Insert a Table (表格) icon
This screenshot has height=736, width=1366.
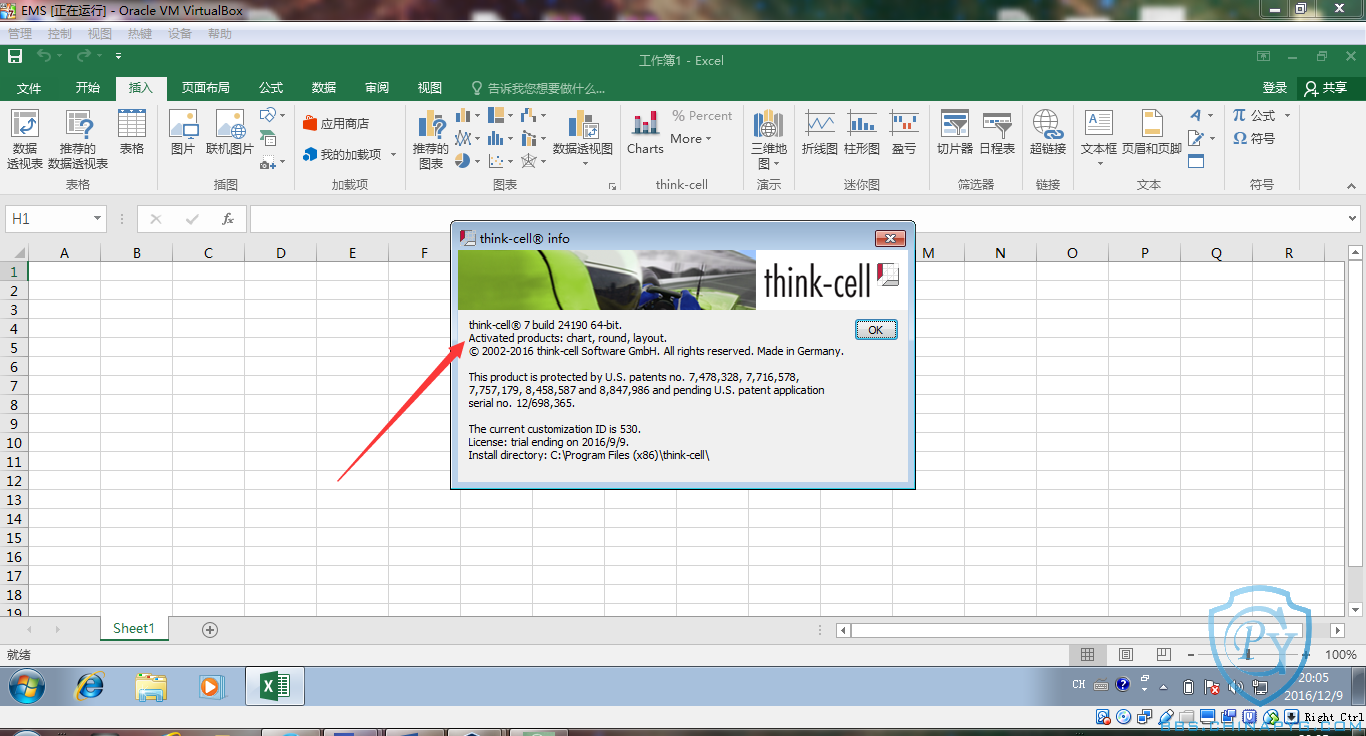click(x=132, y=132)
